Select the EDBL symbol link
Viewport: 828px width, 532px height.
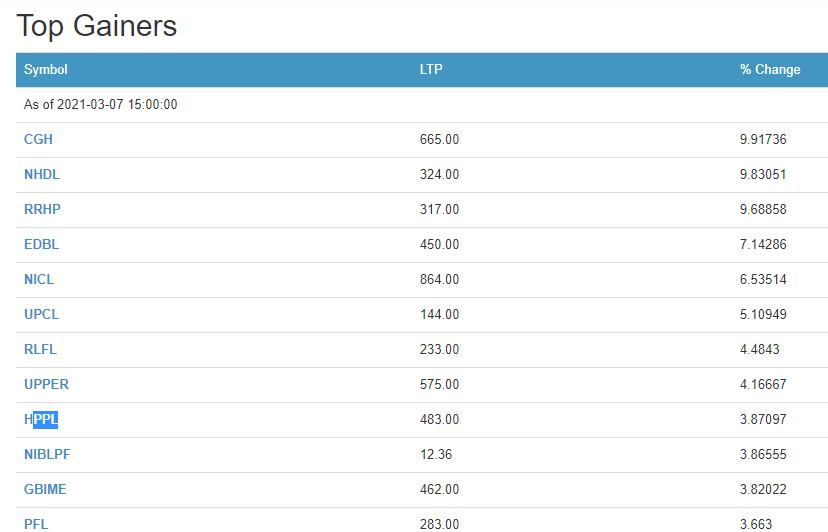point(42,245)
